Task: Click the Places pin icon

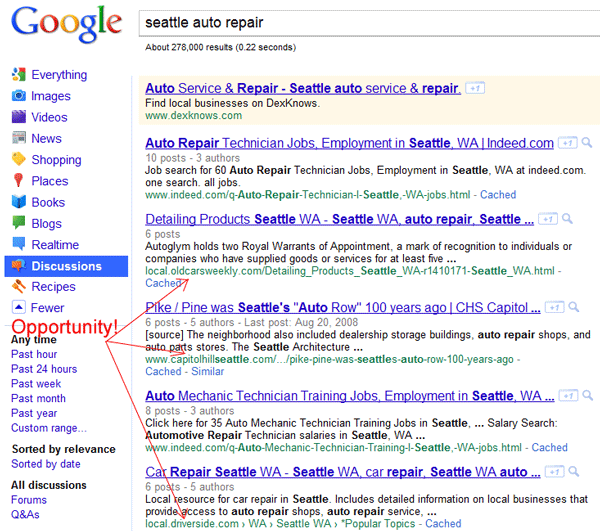Action: click(x=18, y=181)
